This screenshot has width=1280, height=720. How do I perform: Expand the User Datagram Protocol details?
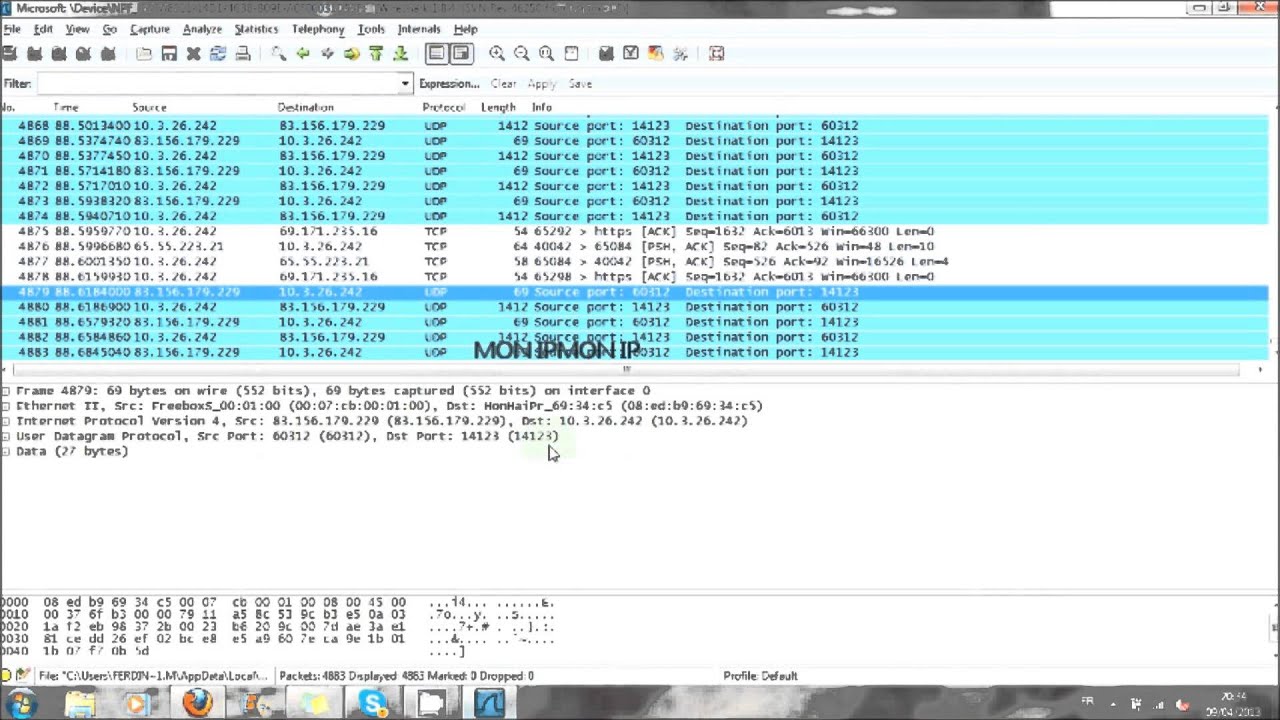(6, 436)
